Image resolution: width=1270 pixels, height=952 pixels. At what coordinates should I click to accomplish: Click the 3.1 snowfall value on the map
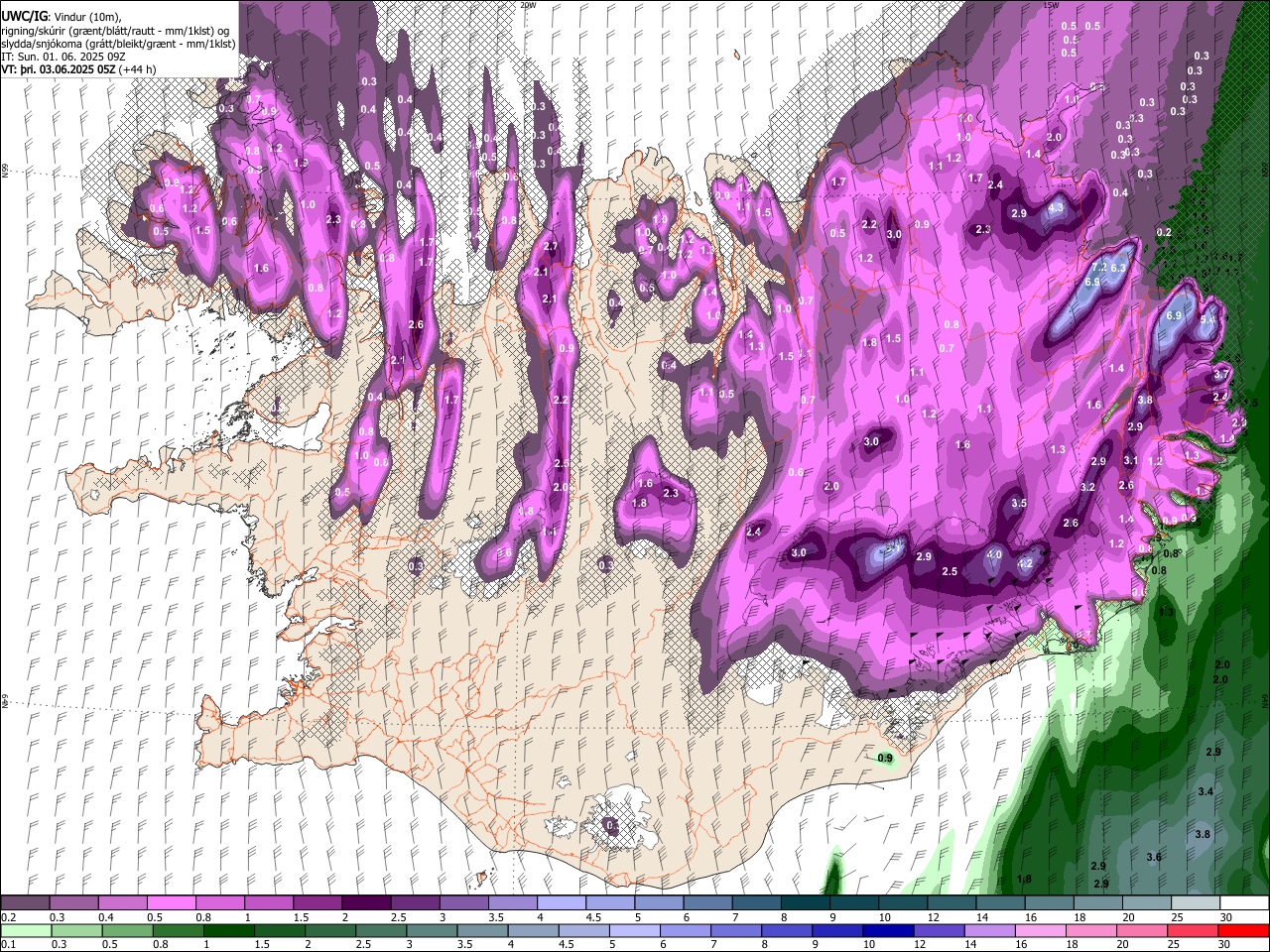(x=1130, y=460)
